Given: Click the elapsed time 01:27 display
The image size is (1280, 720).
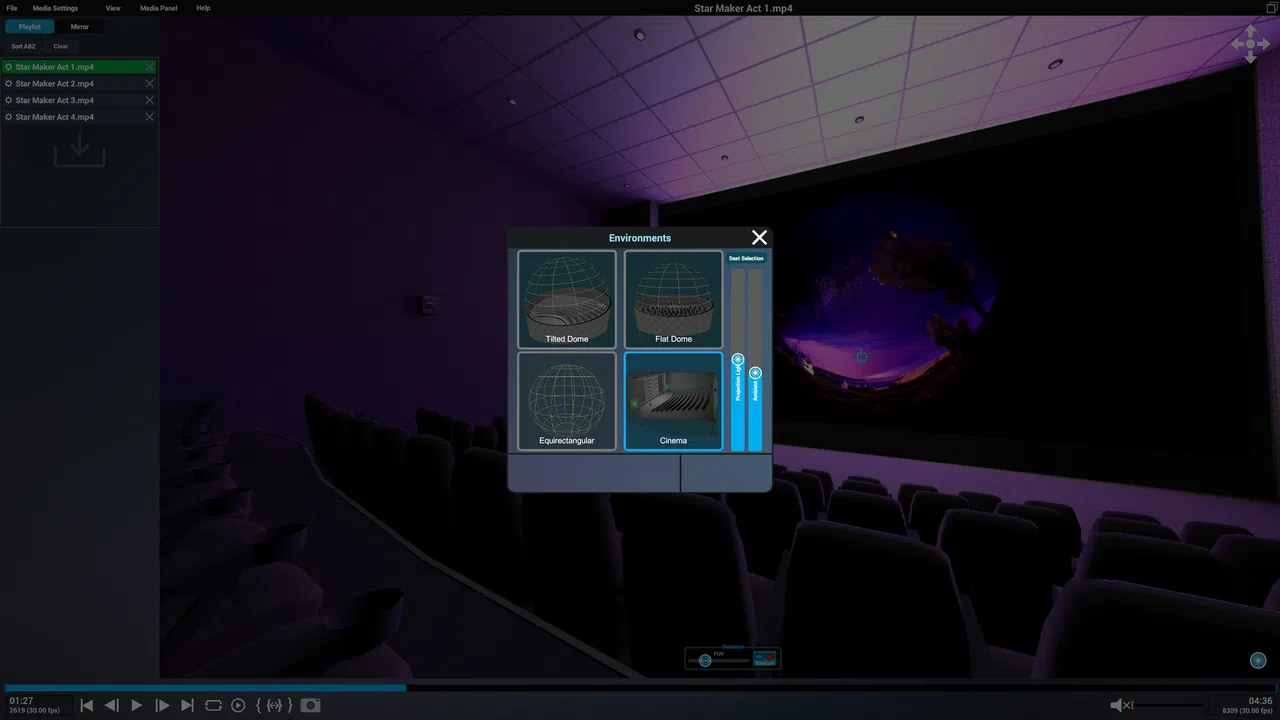Looking at the screenshot, I should pyautogui.click(x=22, y=701).
